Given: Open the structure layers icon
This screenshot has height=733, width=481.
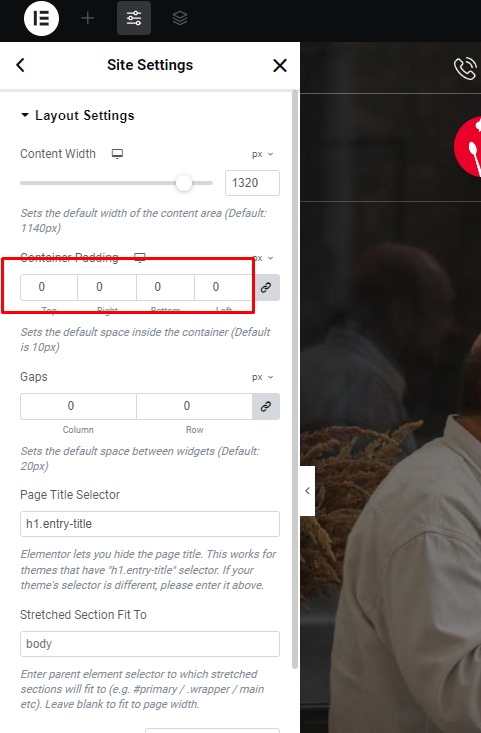Looking at the screenshot, I should [x=179, y=18].
